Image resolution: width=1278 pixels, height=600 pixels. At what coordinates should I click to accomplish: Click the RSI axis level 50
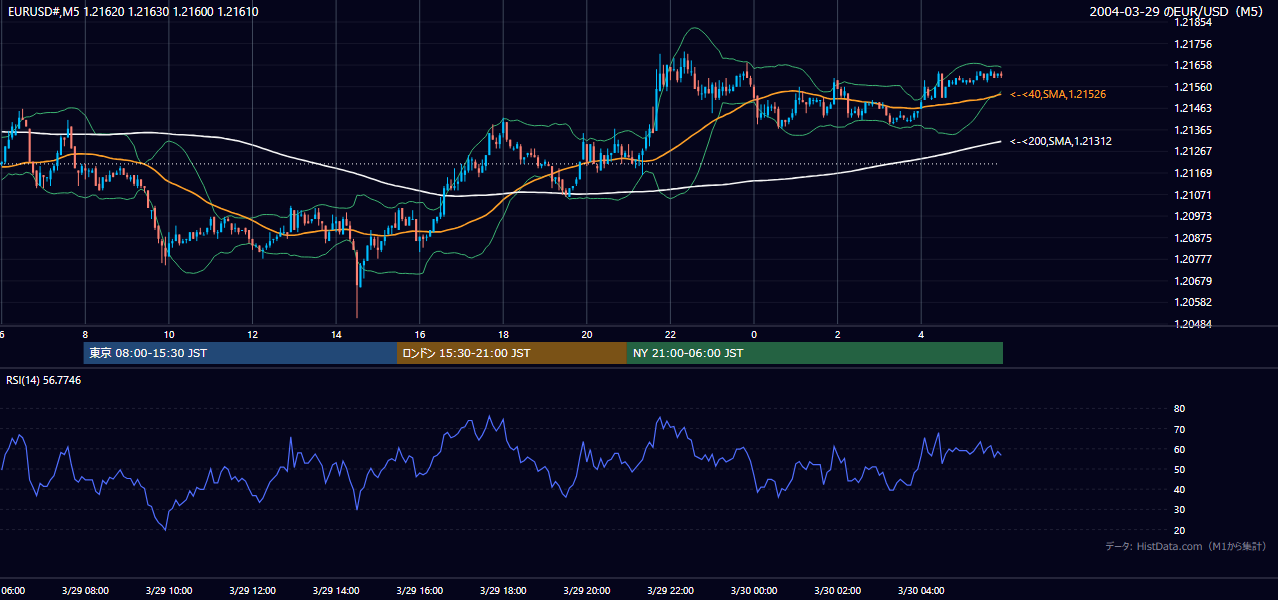pyautogui.click(x=1179, y=469)
